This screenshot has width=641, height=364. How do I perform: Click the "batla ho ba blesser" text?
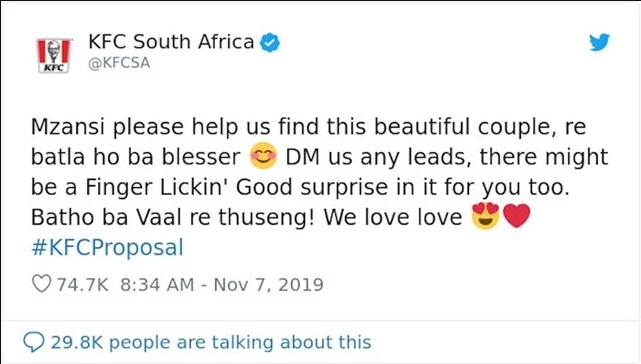click(x=136, y=157)
